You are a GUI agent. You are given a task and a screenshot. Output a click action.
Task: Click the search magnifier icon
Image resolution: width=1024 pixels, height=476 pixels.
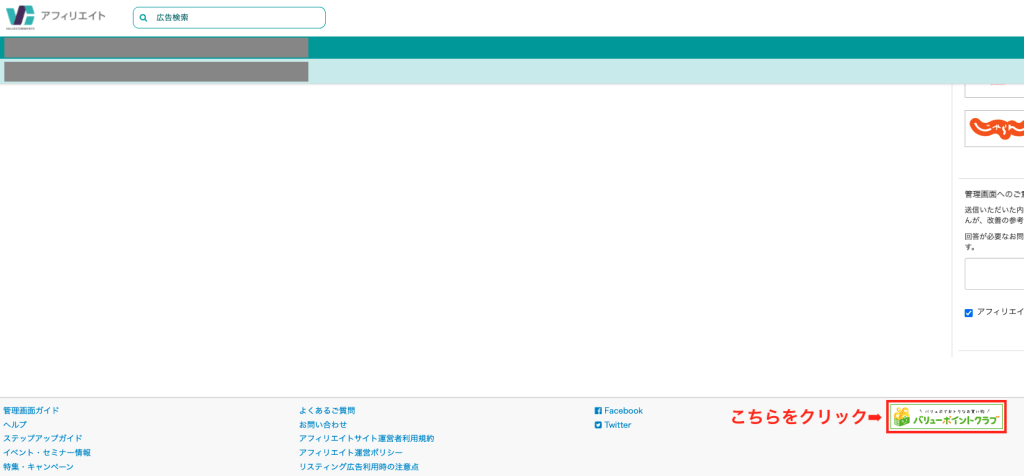[144, 18]
